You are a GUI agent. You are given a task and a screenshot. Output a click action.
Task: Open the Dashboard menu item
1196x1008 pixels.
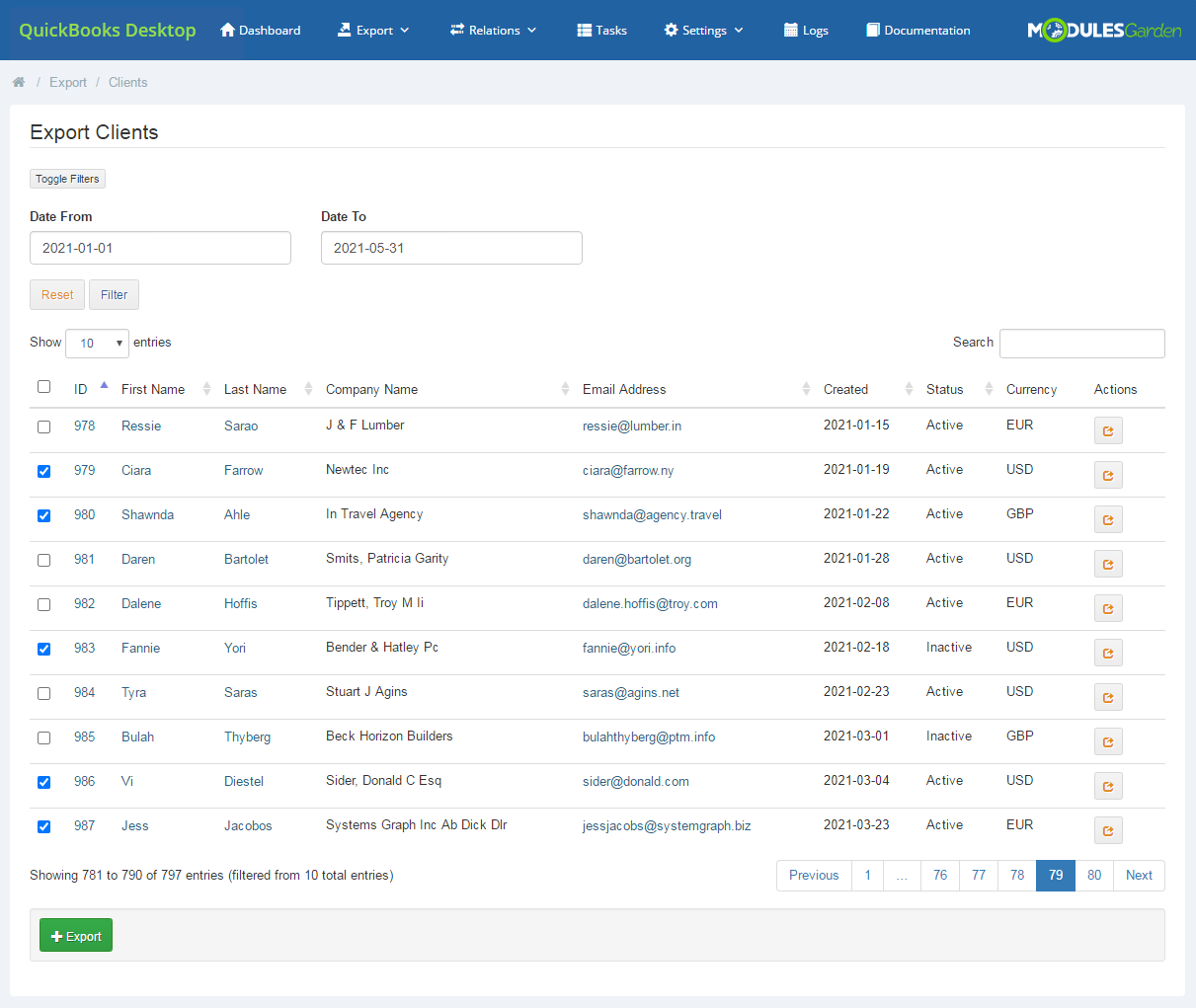click(x=260, y=30)
